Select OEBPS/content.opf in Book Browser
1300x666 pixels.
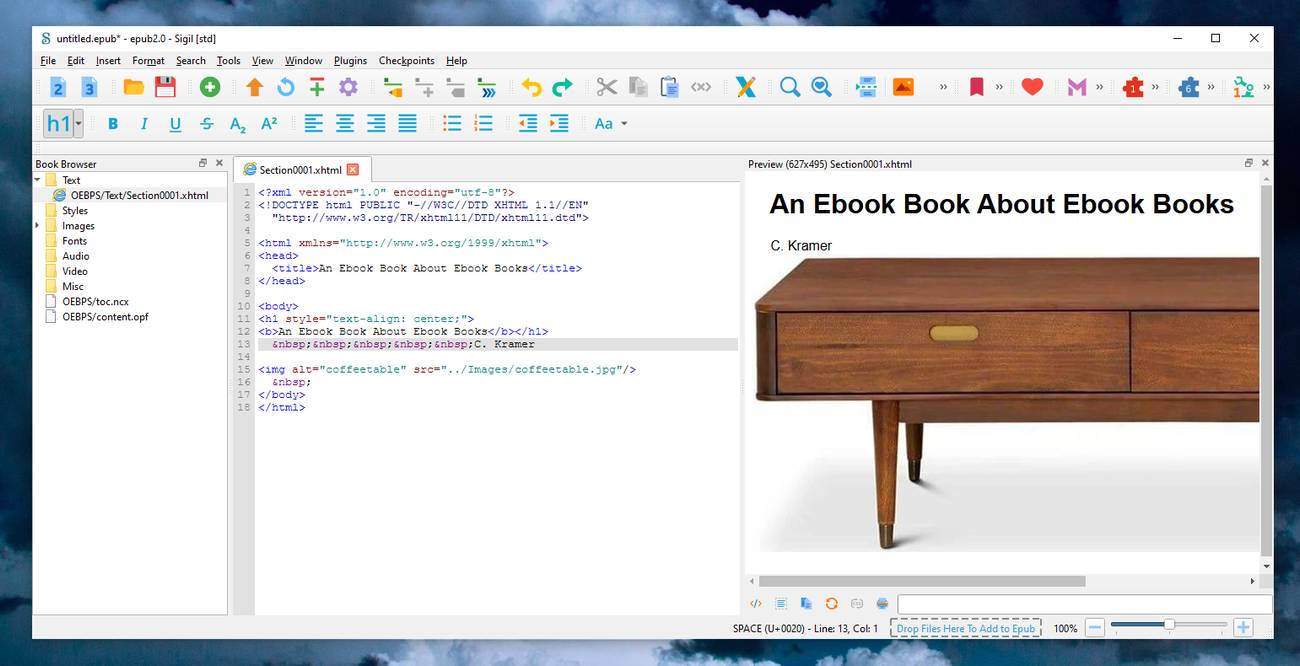click(x=105, y=317)
